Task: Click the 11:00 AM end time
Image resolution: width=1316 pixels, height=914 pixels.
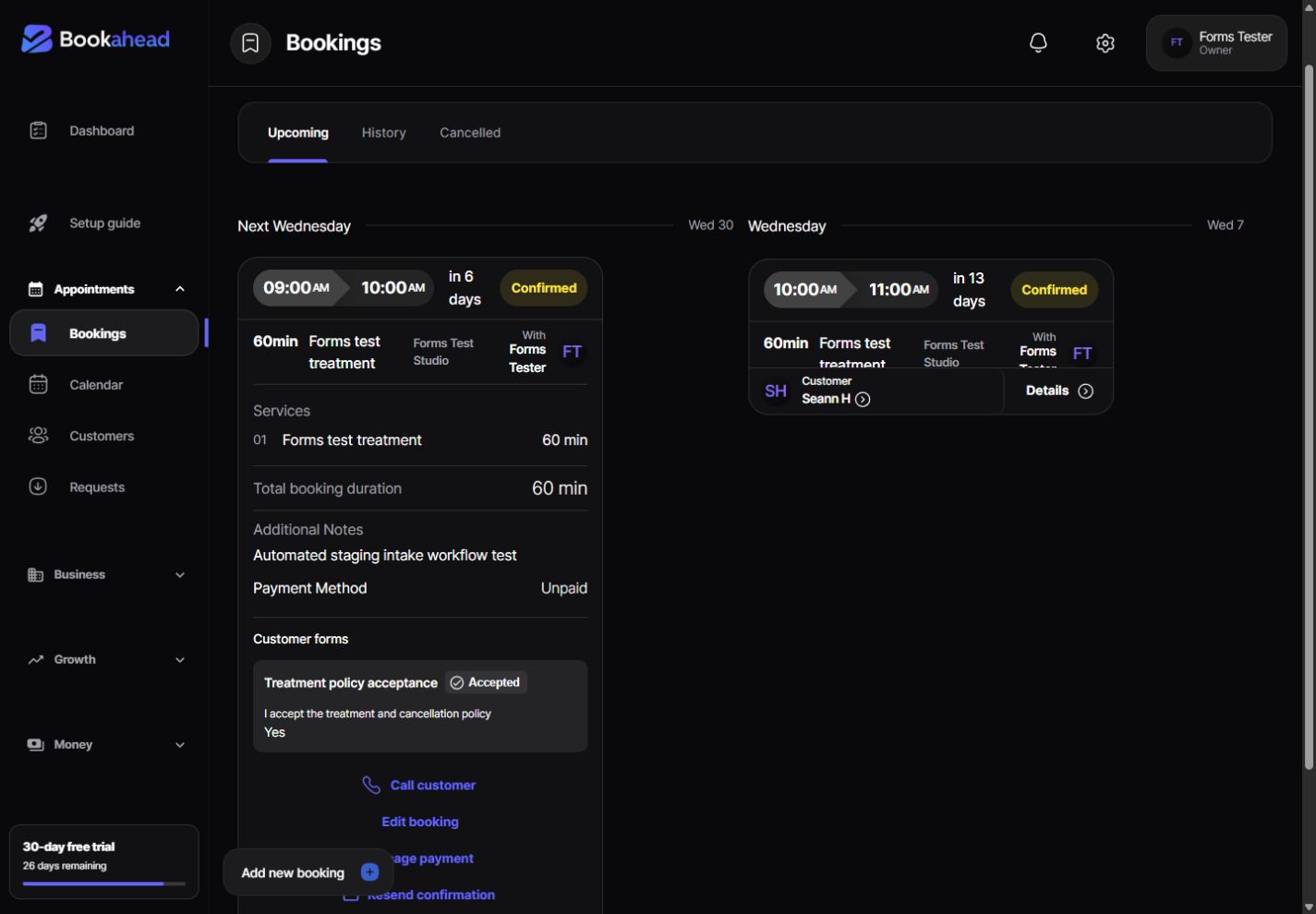Action: (x=899, y=290)
